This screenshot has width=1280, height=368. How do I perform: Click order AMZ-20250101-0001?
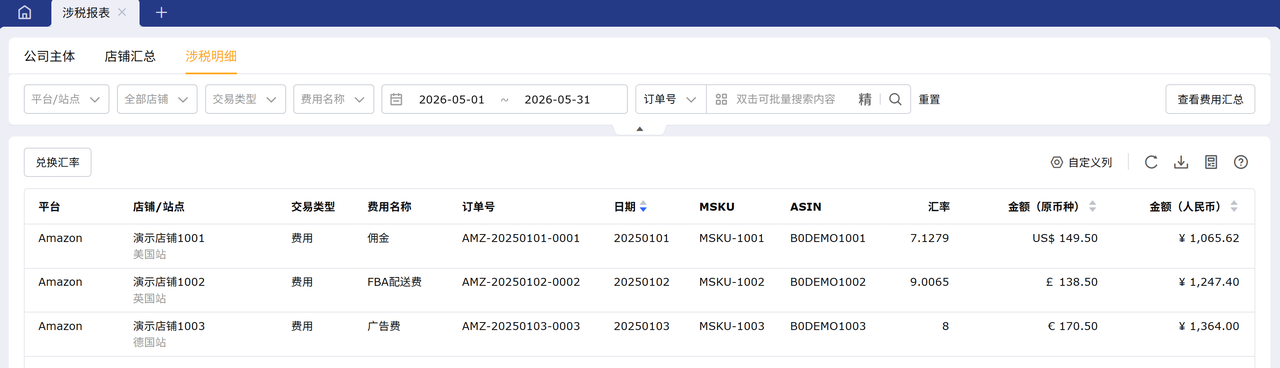pyautogui.click(x=521, y=238)
